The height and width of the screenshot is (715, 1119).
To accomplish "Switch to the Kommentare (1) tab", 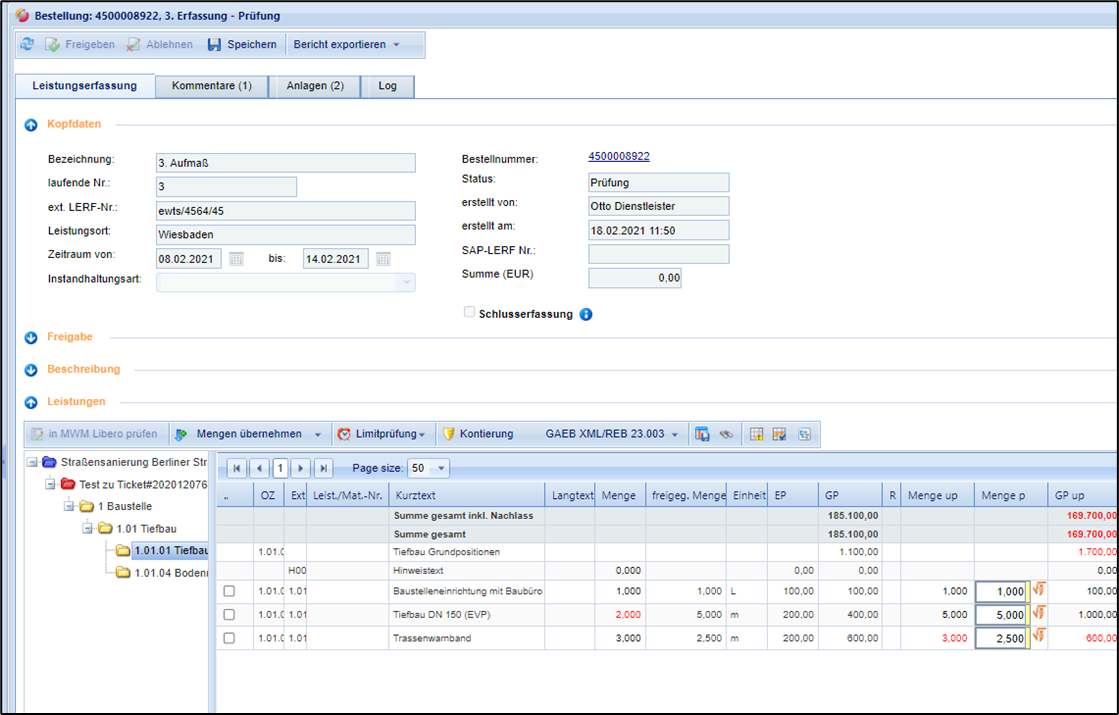I will 212,86.
